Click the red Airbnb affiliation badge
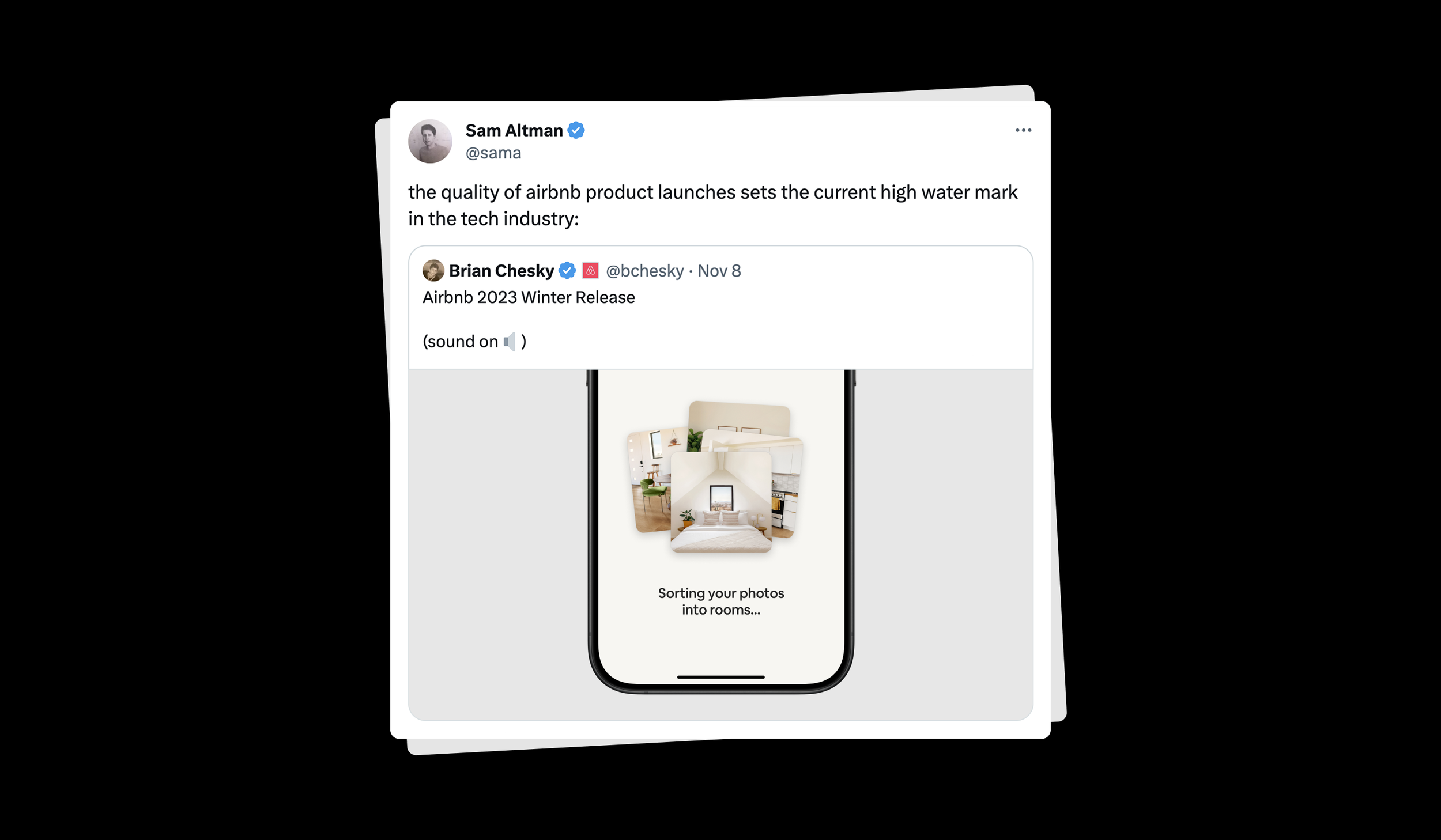 [x=590, y=270]
